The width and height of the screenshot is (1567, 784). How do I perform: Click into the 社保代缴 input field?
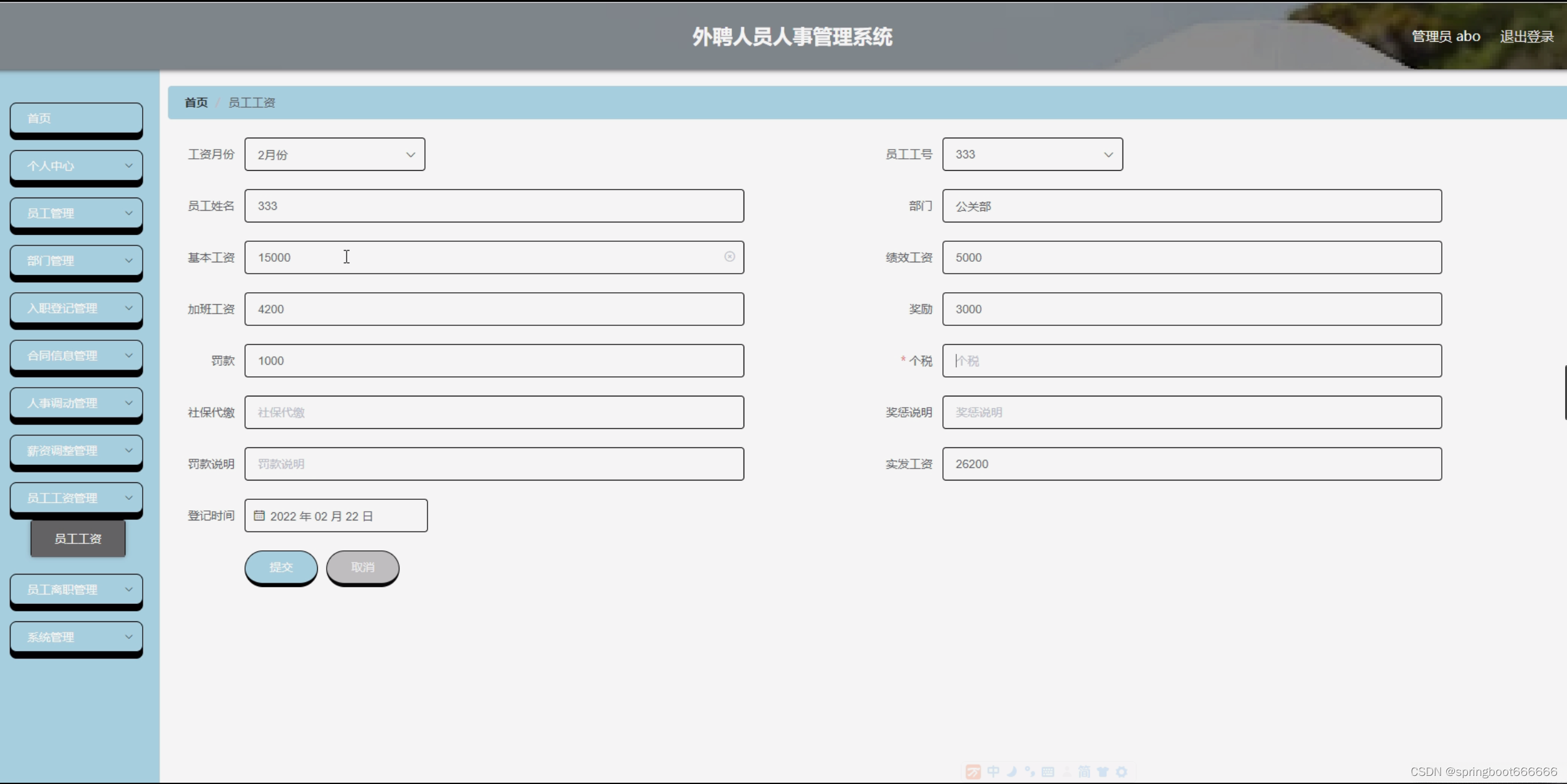(494, 413)
